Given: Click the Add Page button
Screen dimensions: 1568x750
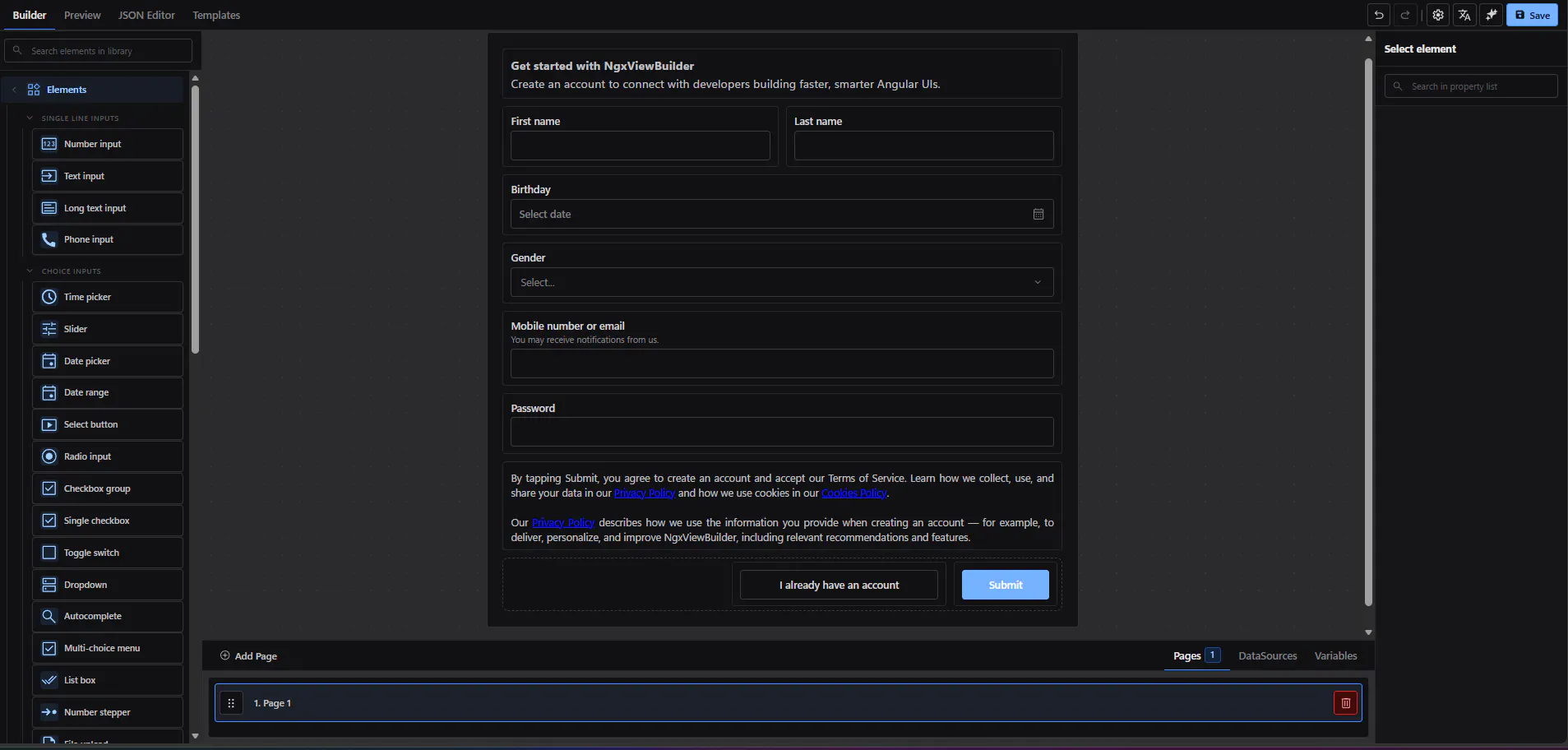Looking at the screenshot, I should click(x=248, y=655).
